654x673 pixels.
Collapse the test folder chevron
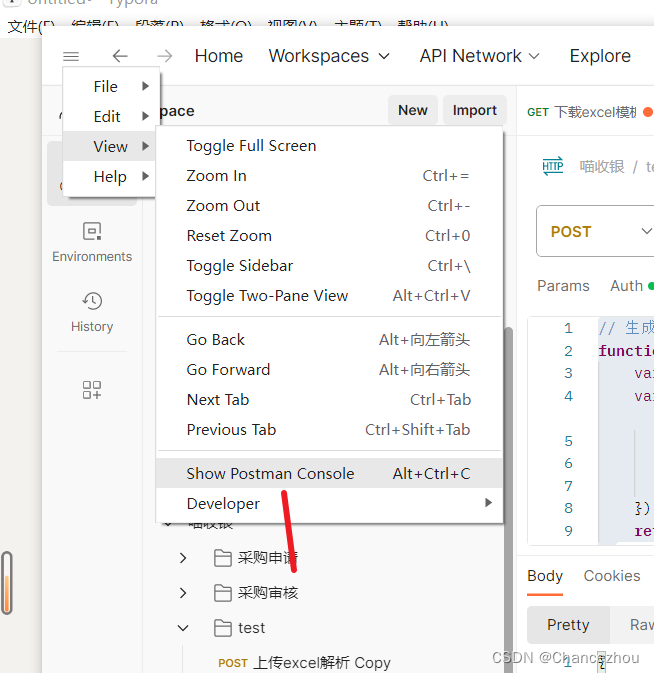point(183,628)
